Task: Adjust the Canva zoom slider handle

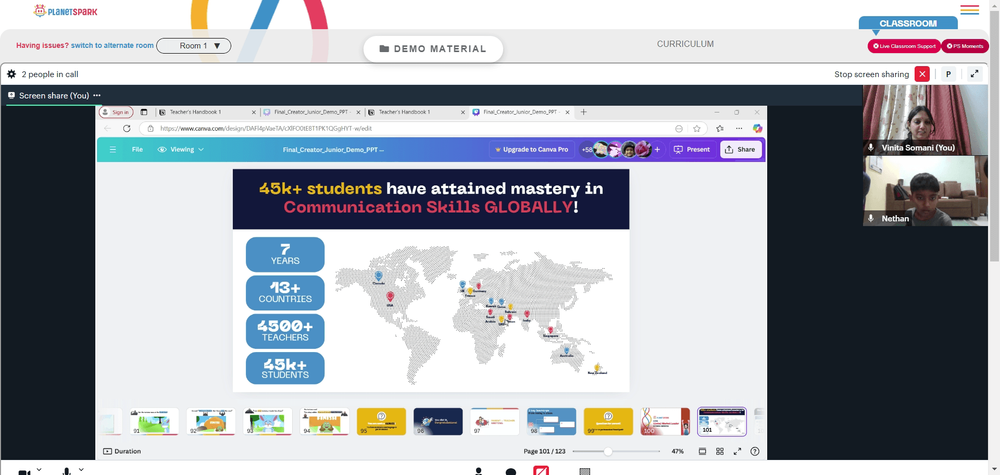Action: coord(608,451)
